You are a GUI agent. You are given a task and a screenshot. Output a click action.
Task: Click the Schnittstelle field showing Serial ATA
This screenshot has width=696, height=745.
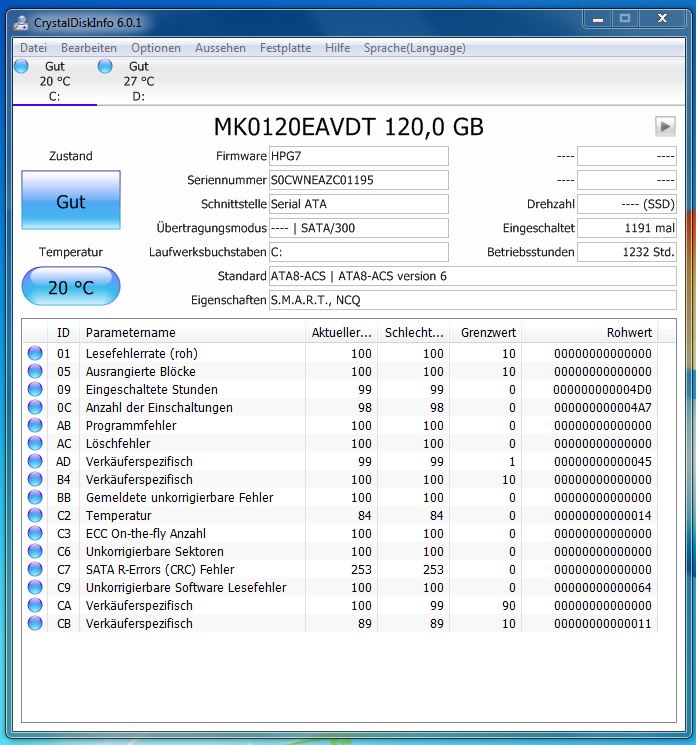click(x=359, y=204)
